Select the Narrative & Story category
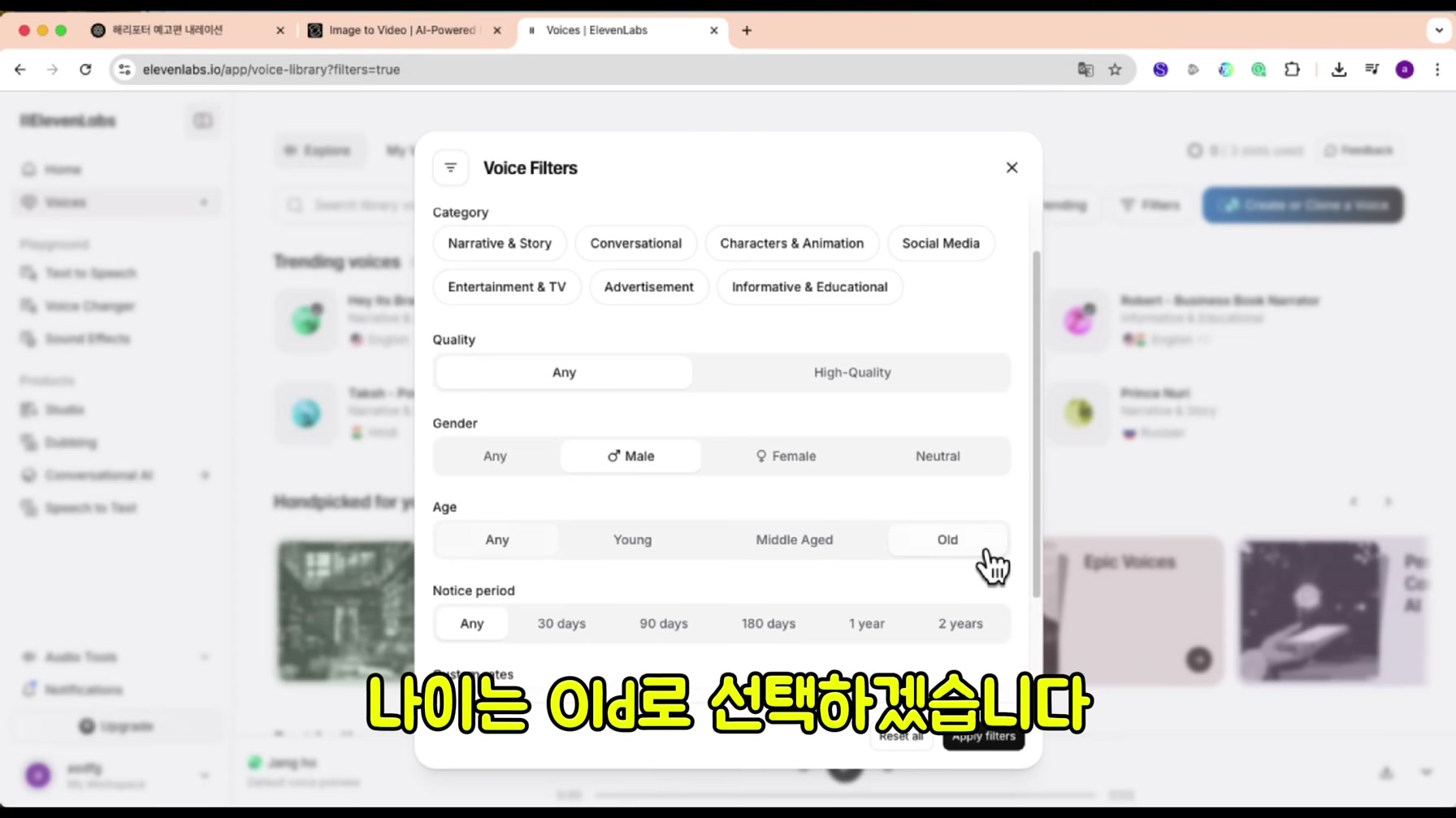Screen dimensions: 1456x818 click(x=500, y=244)
